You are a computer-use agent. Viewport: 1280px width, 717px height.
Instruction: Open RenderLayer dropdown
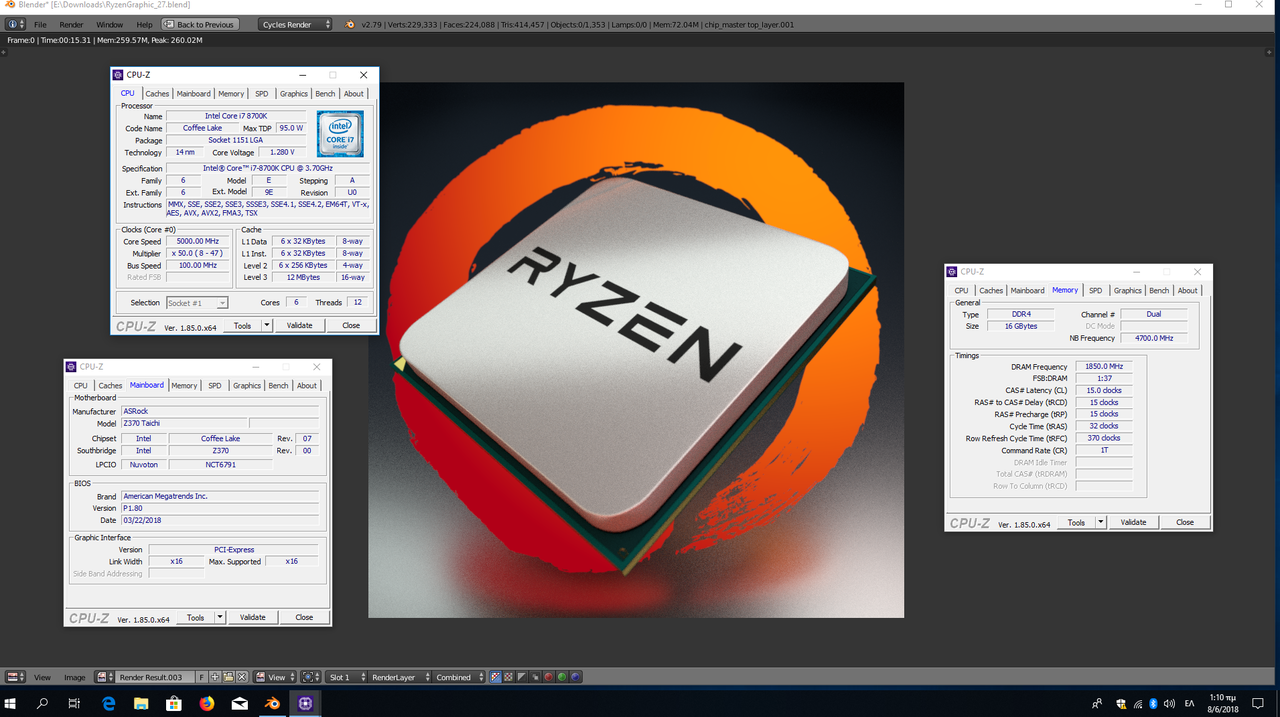click(x=399, y=677)
